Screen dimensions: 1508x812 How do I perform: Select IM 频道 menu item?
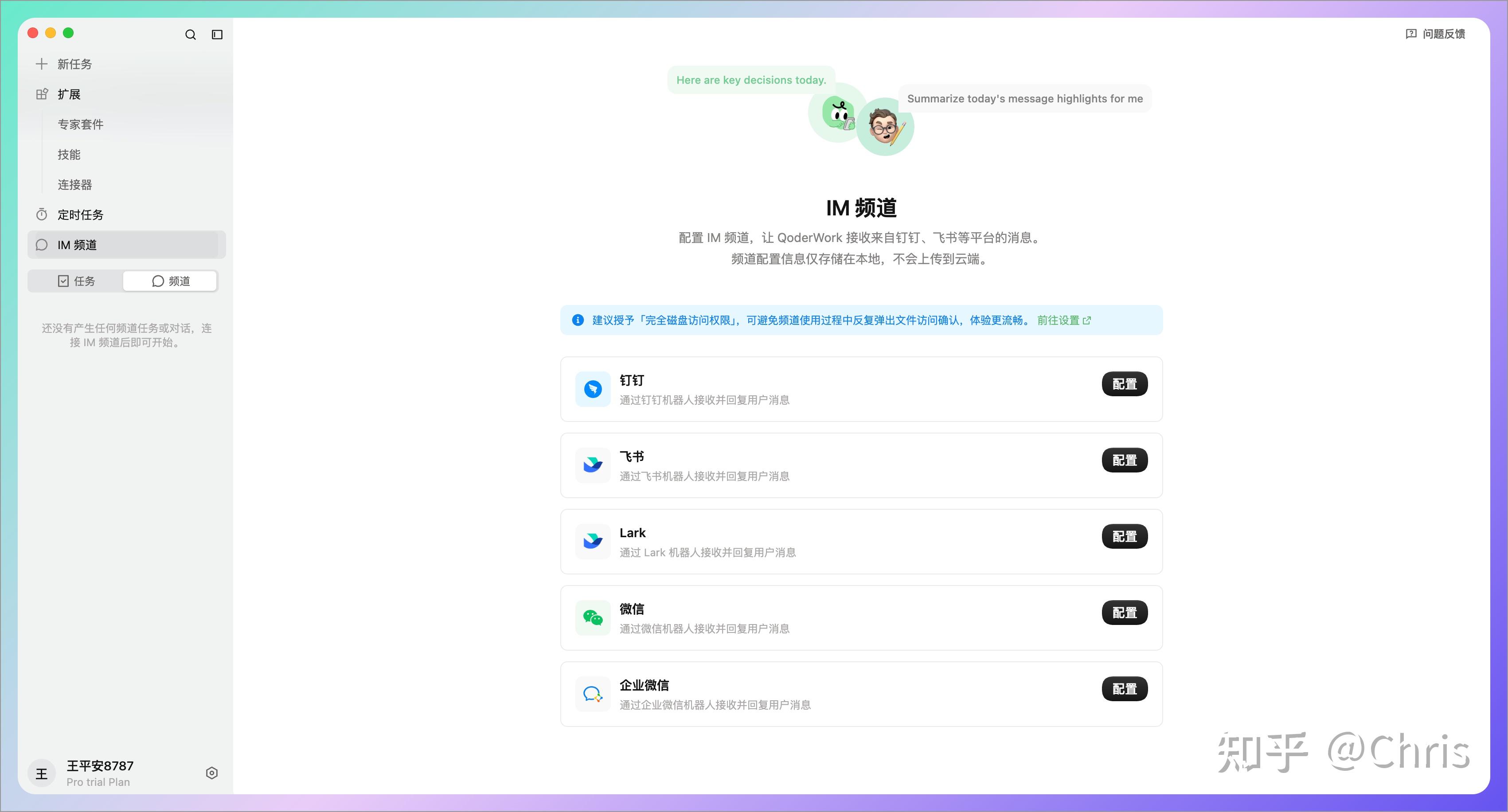click(x=126, y=245)
